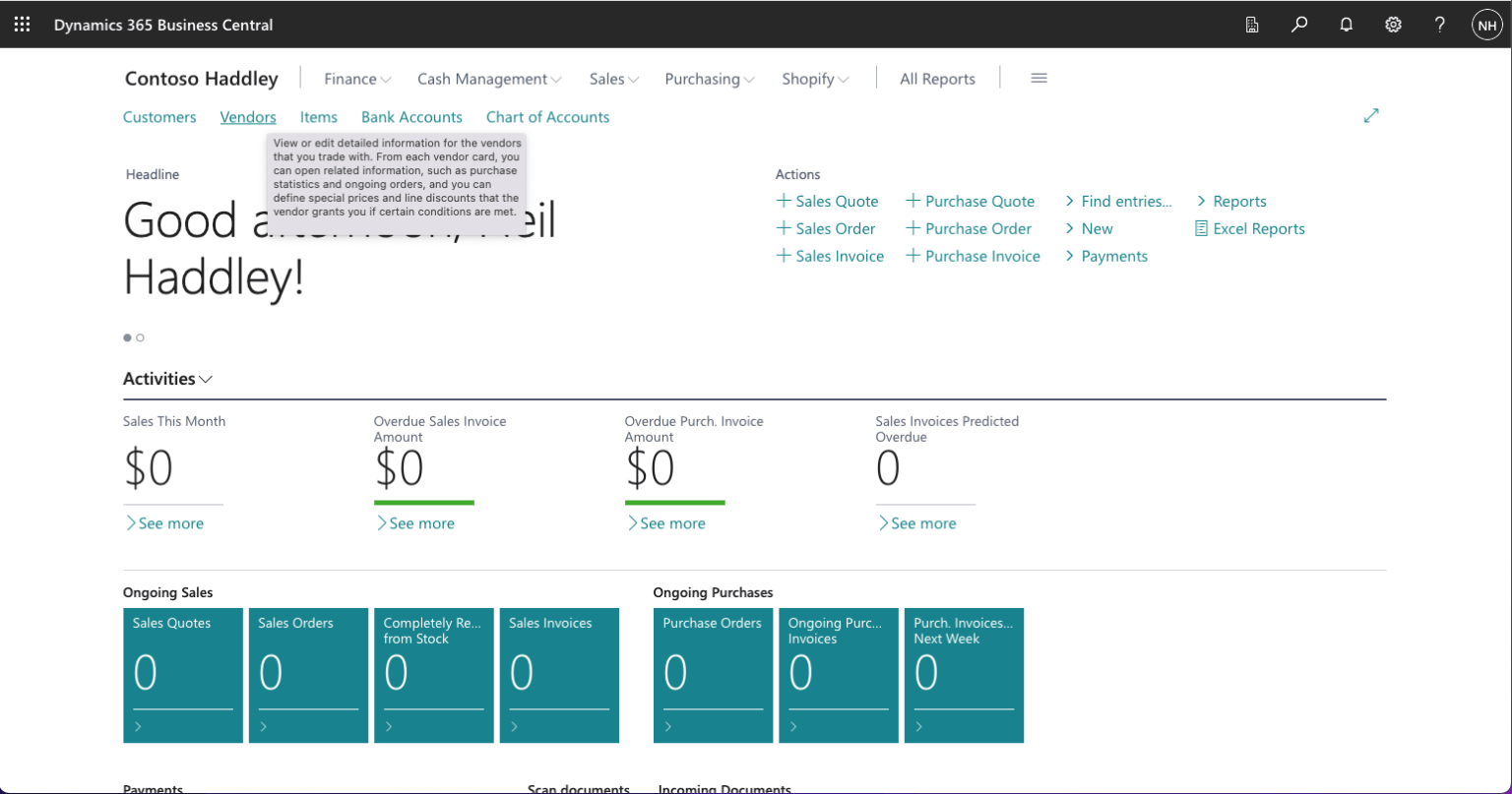Click the environment information icon in the header
Viewport: 1512px width, 794px height.
1252,25
